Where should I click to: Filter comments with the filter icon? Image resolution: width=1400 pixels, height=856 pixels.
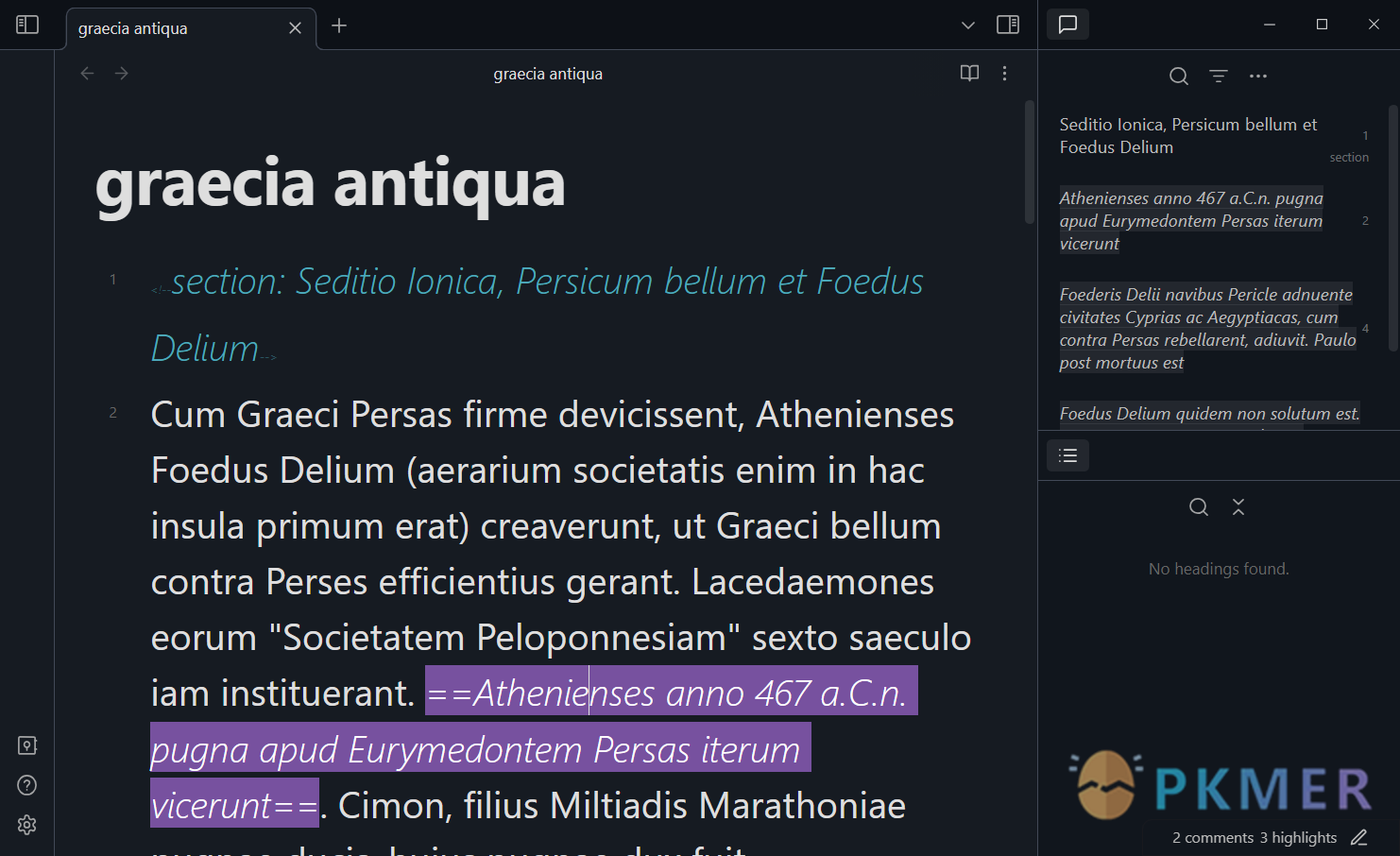tap(1219, 77)
